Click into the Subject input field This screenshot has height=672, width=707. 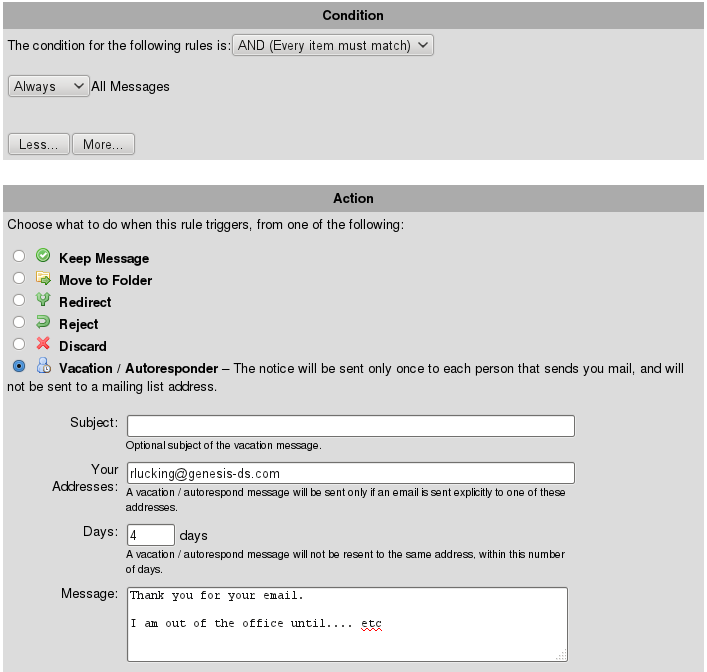click(x=351, y=426)
